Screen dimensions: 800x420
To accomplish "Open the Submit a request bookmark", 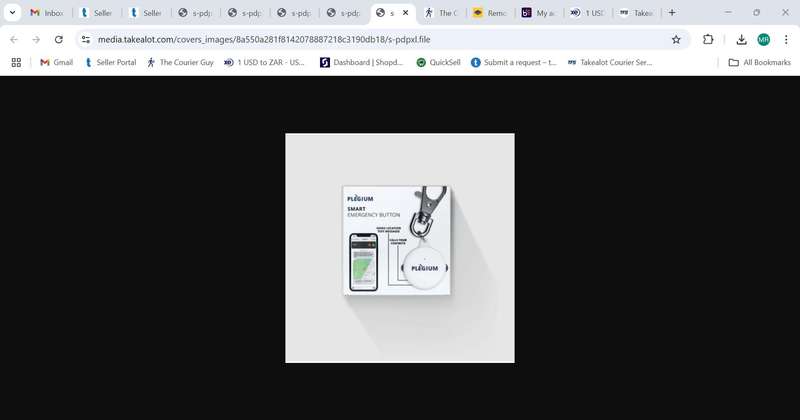I will (514, 62).
